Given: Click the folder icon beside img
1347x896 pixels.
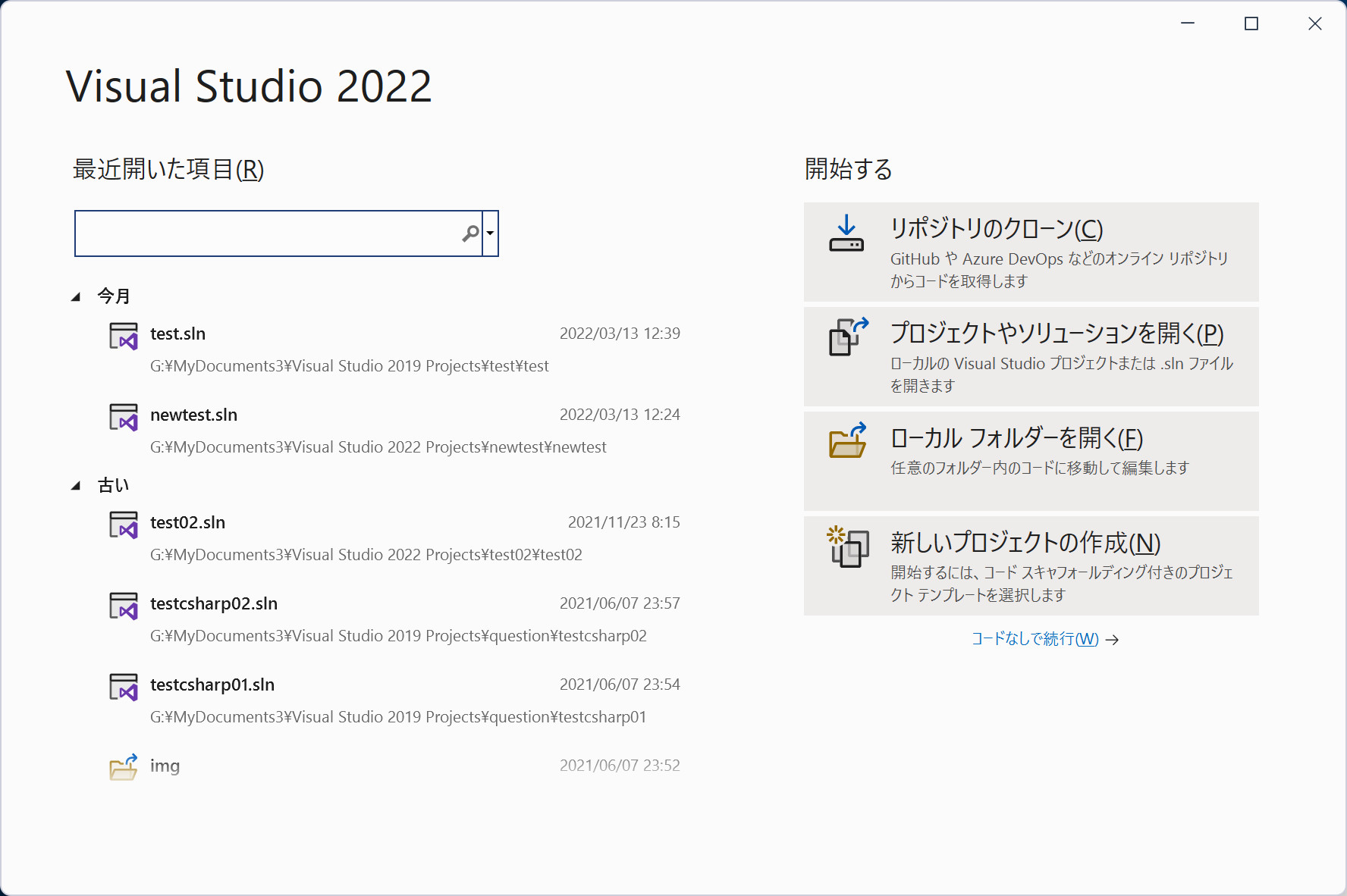Looking at the screenshot, I should [124, 767].
